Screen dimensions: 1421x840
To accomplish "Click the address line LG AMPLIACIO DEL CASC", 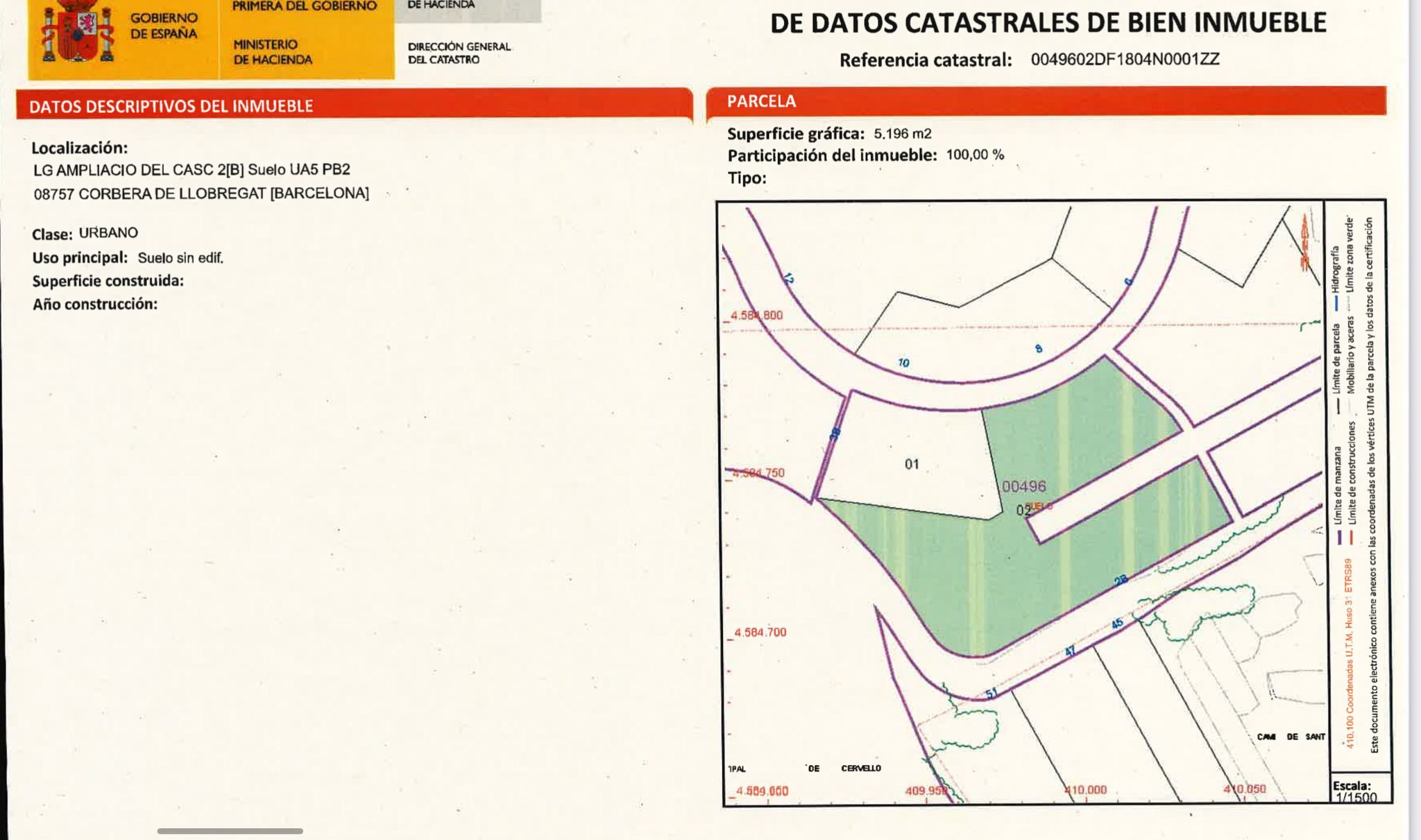I will pyautogui.click(x=192, y=170).
